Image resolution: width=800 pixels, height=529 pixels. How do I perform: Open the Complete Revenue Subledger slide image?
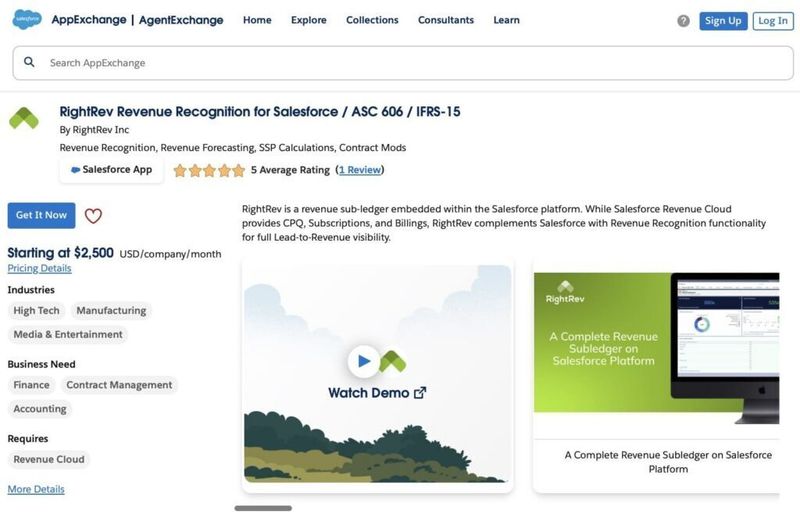pos(656,348)
